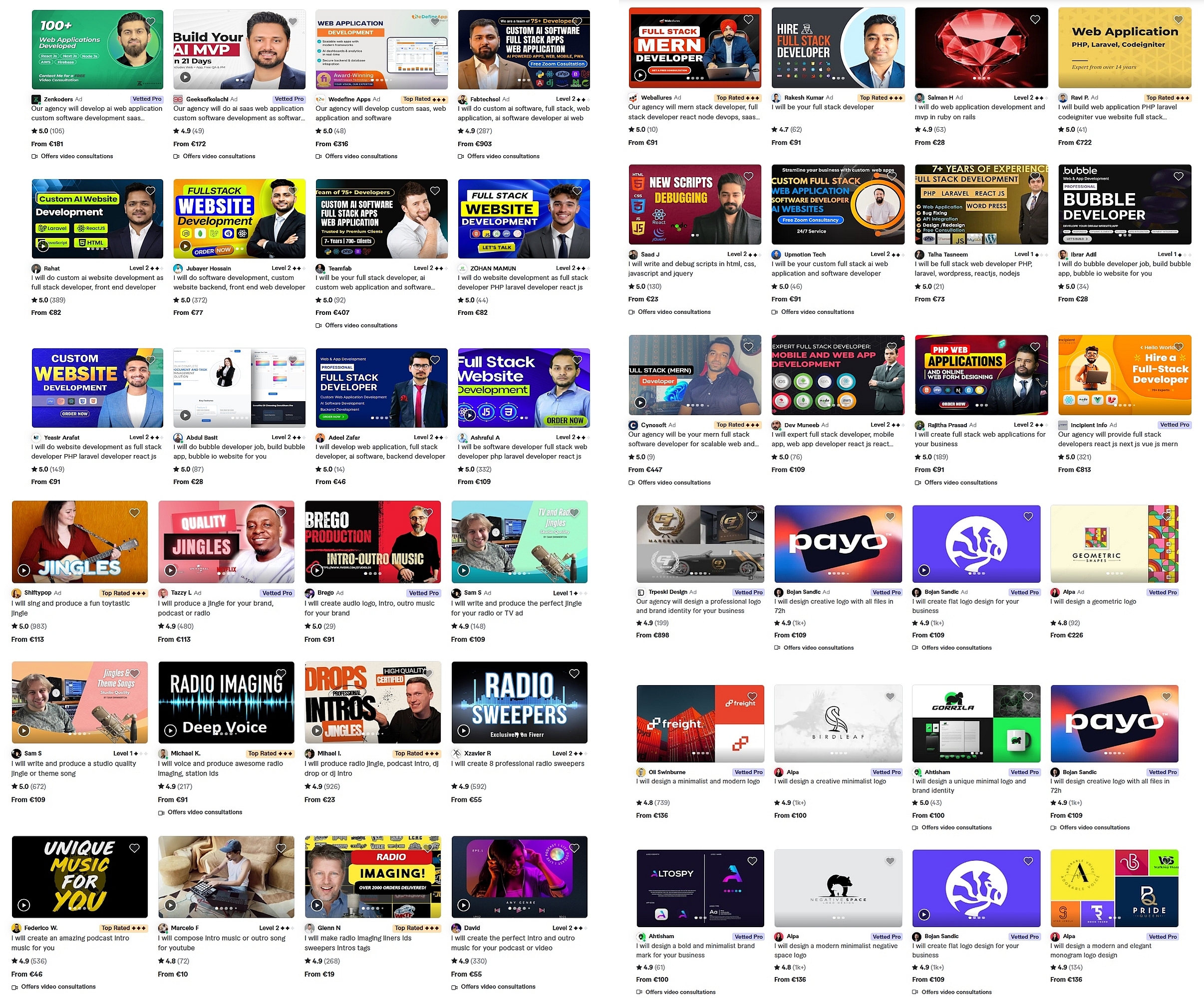Click heart icon on Birdleaf logo gig
1204x998 pixels.
click(x=890, y=697)
